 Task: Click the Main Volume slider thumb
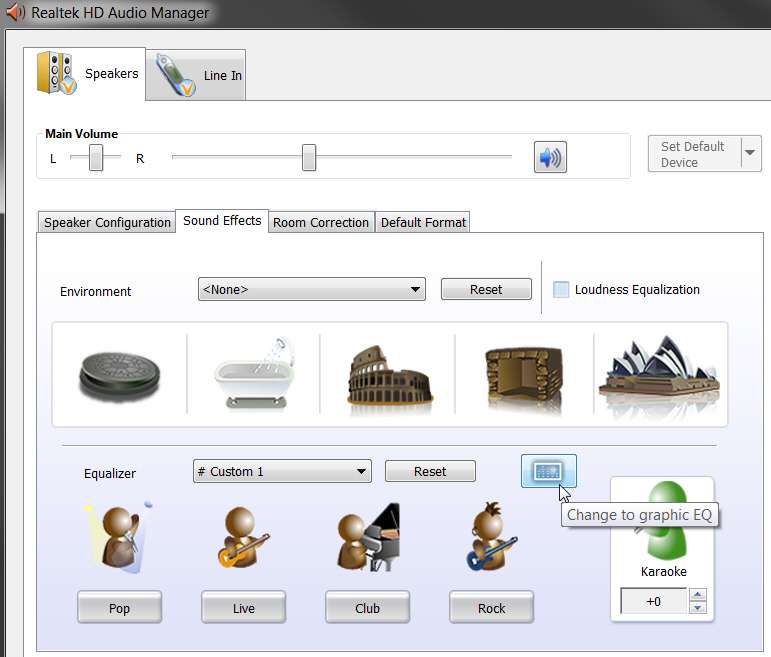(x=309, y=157)
